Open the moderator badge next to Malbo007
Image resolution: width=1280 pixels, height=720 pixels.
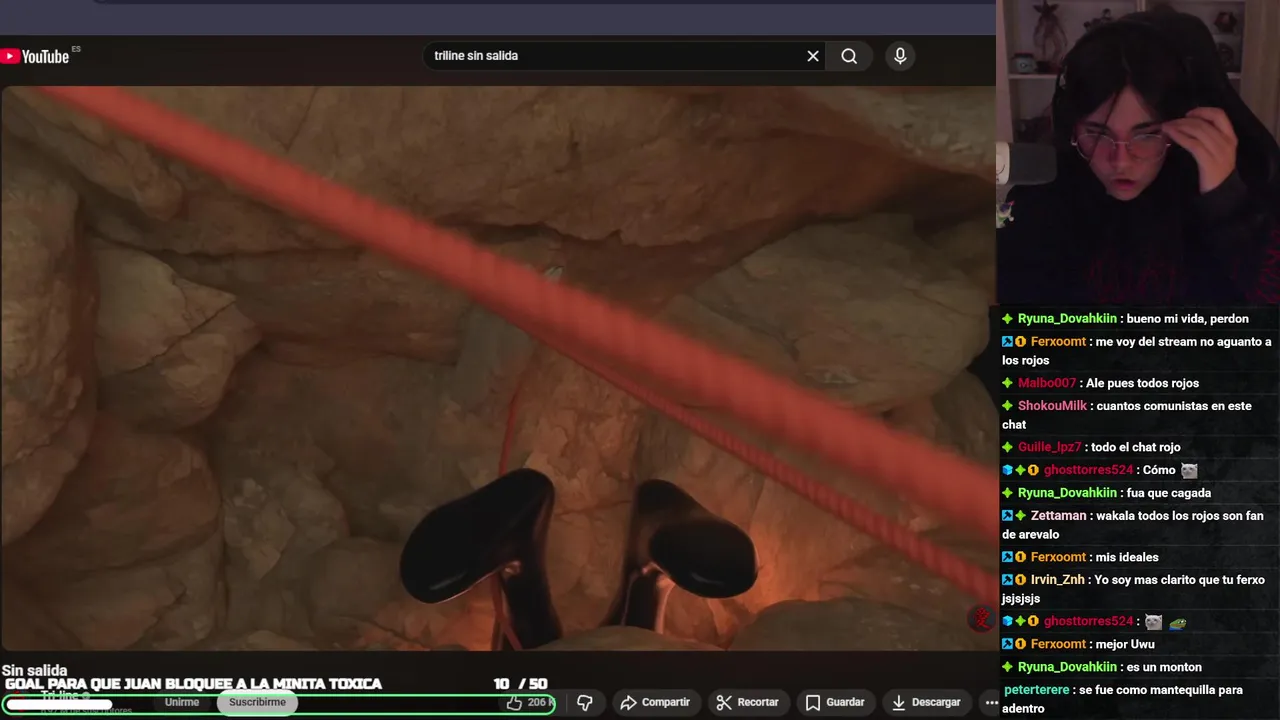[x=1007, y=383]
